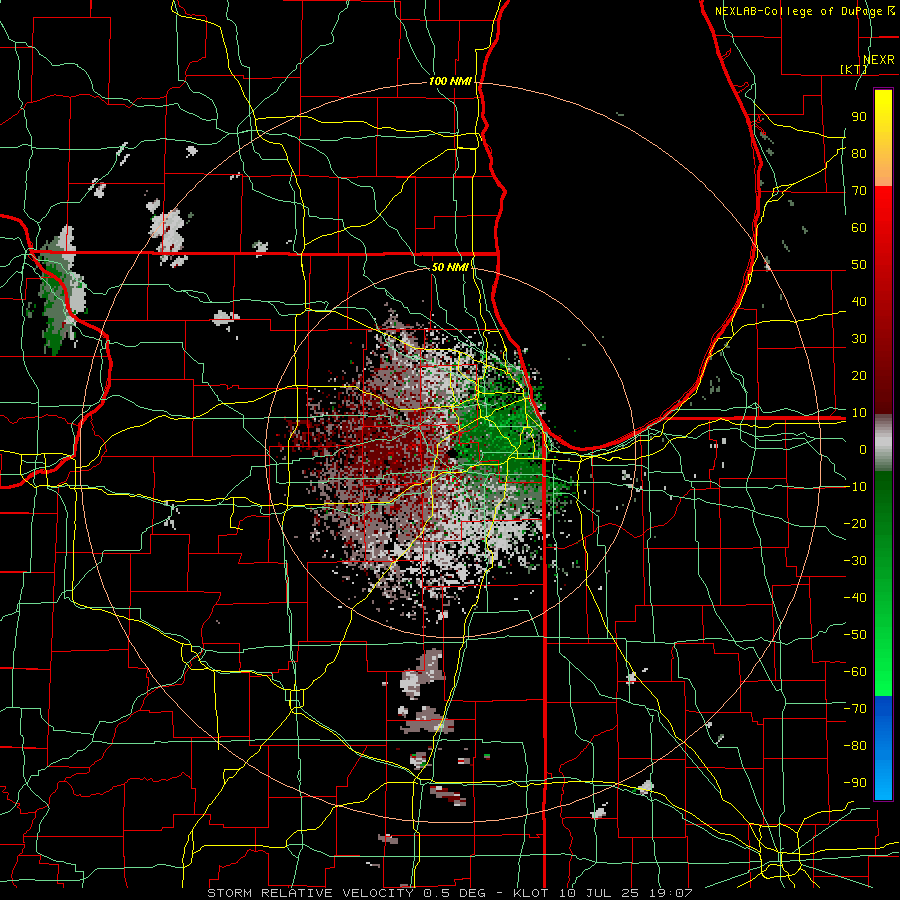
Task: Click the 30 value on velocity scale
Action: [859, 339]
